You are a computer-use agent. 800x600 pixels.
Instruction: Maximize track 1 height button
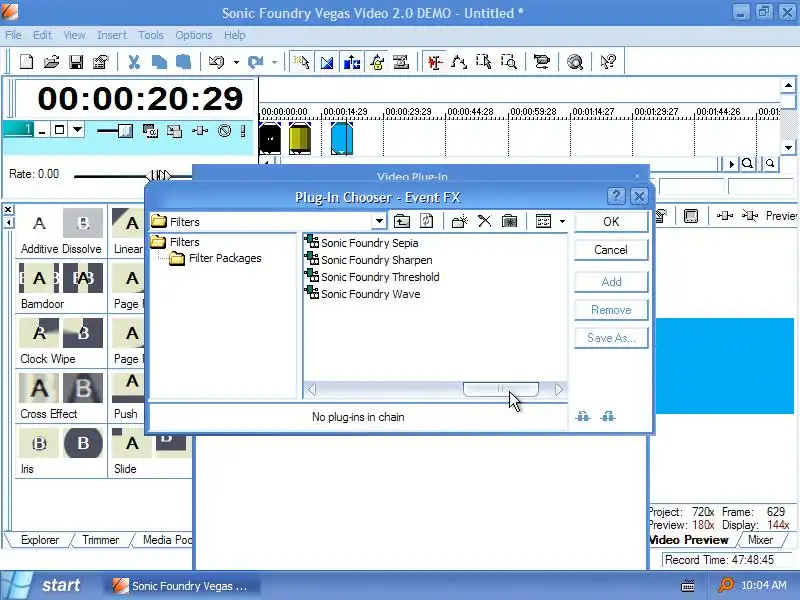pyautogui.click(x=59, y=130)
